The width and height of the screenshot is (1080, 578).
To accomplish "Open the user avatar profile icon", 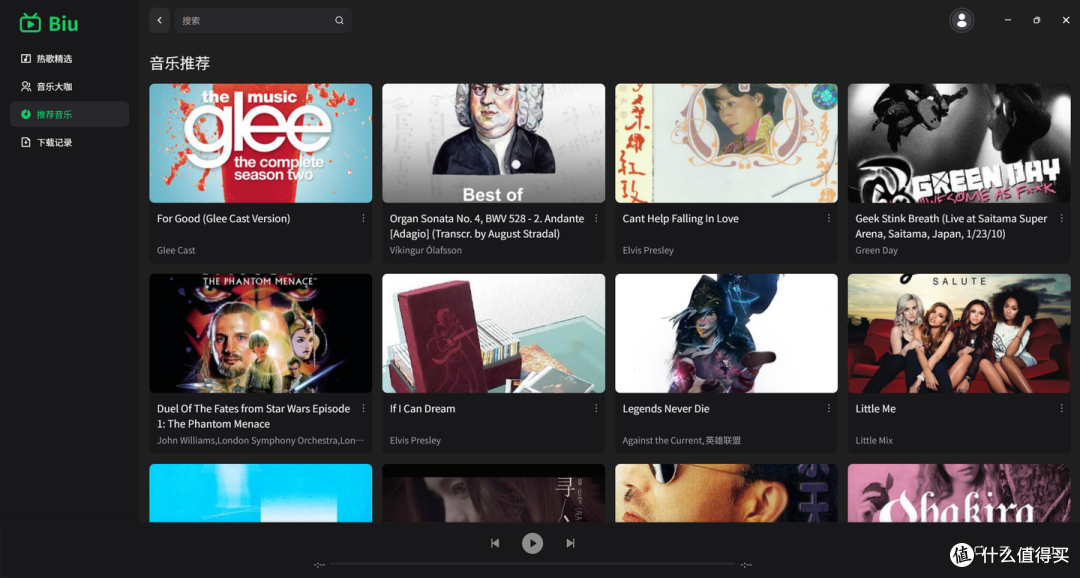I will [x=962, y=21].
